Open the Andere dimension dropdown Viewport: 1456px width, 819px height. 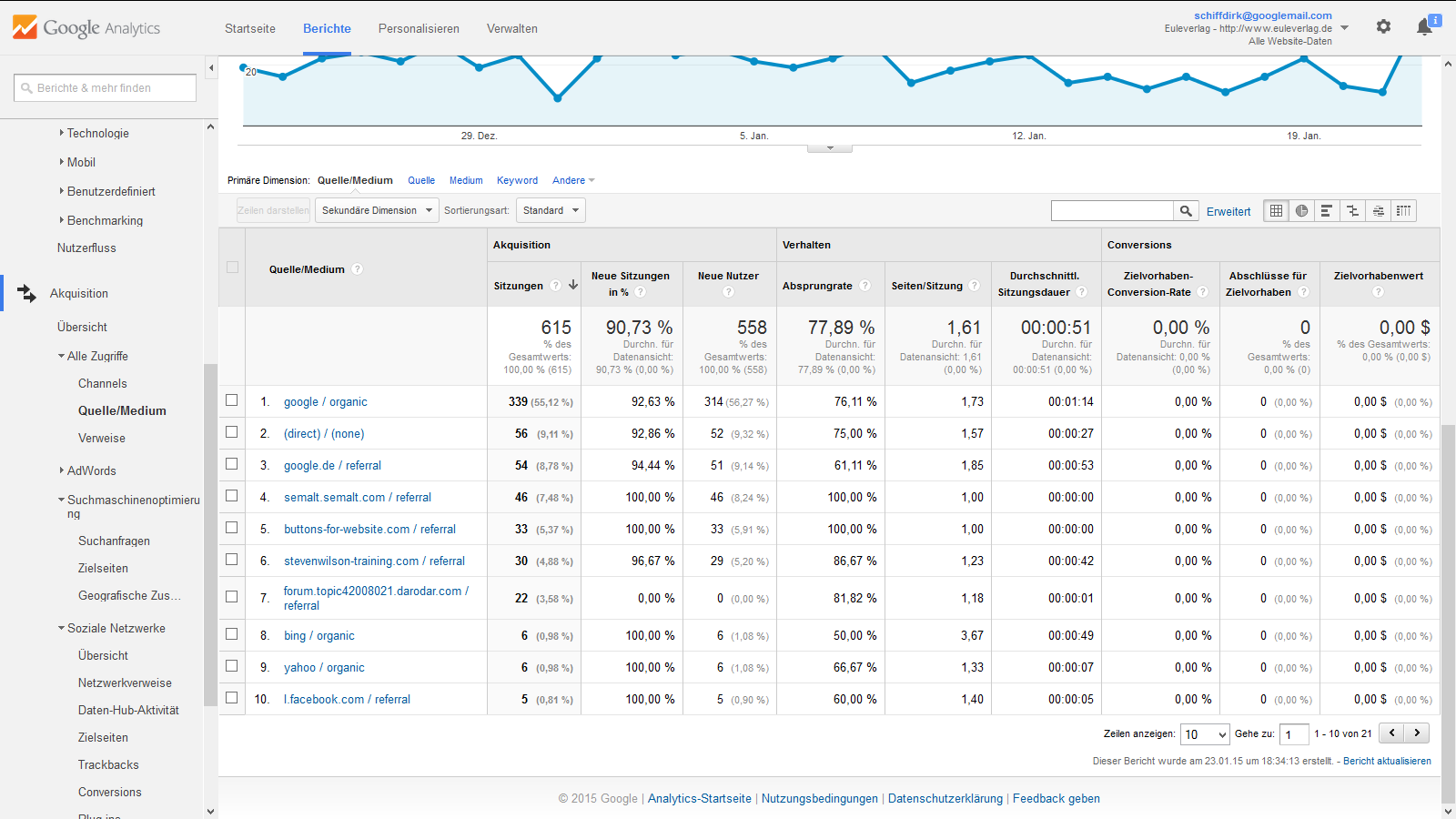[573, 180]
